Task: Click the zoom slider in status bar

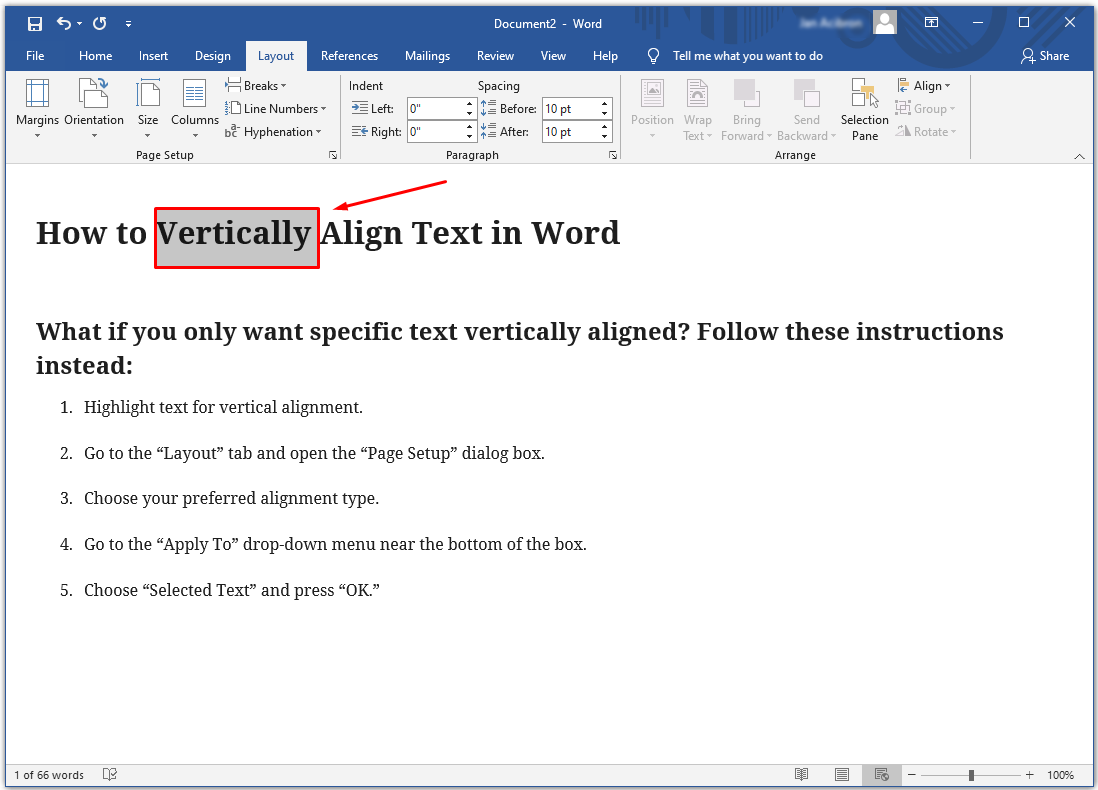Action: [971, 775]
